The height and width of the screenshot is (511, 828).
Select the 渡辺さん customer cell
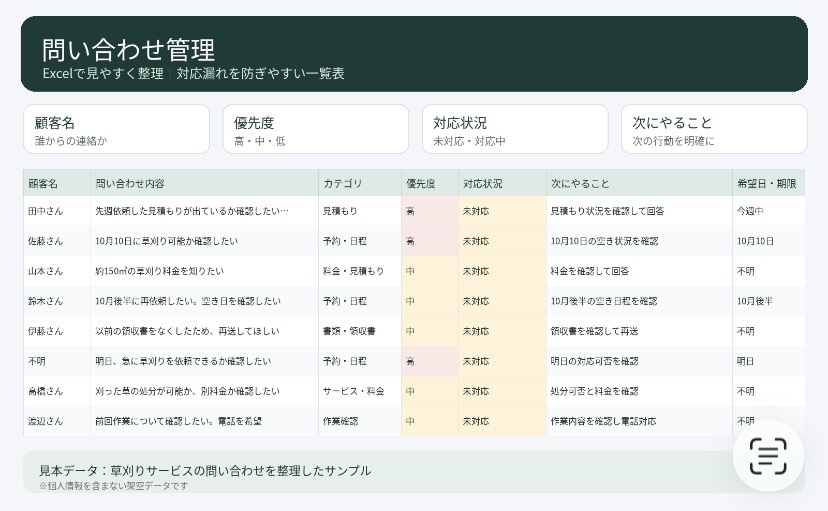pyautogui.click(x=57, y=421)
